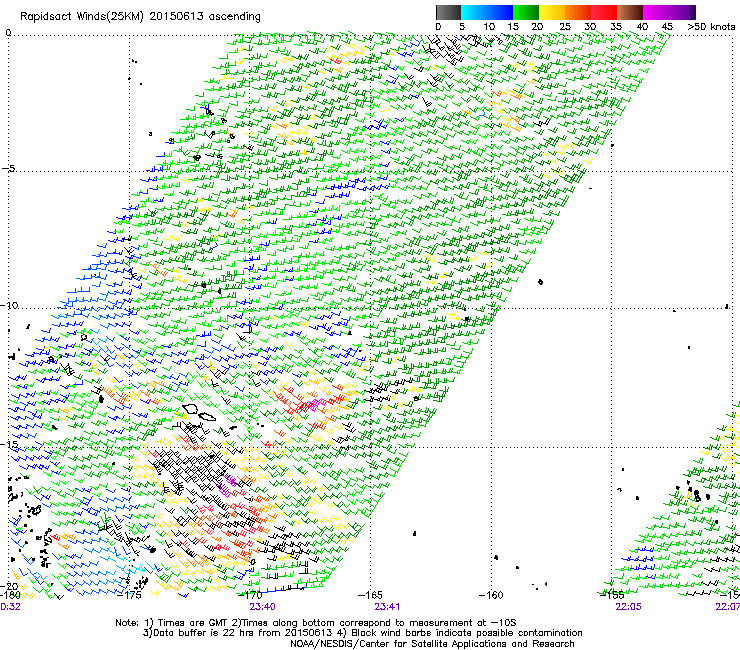Click the '-10' latitude axis label
This screenshot has width=740, height=650.
(9, 305)
